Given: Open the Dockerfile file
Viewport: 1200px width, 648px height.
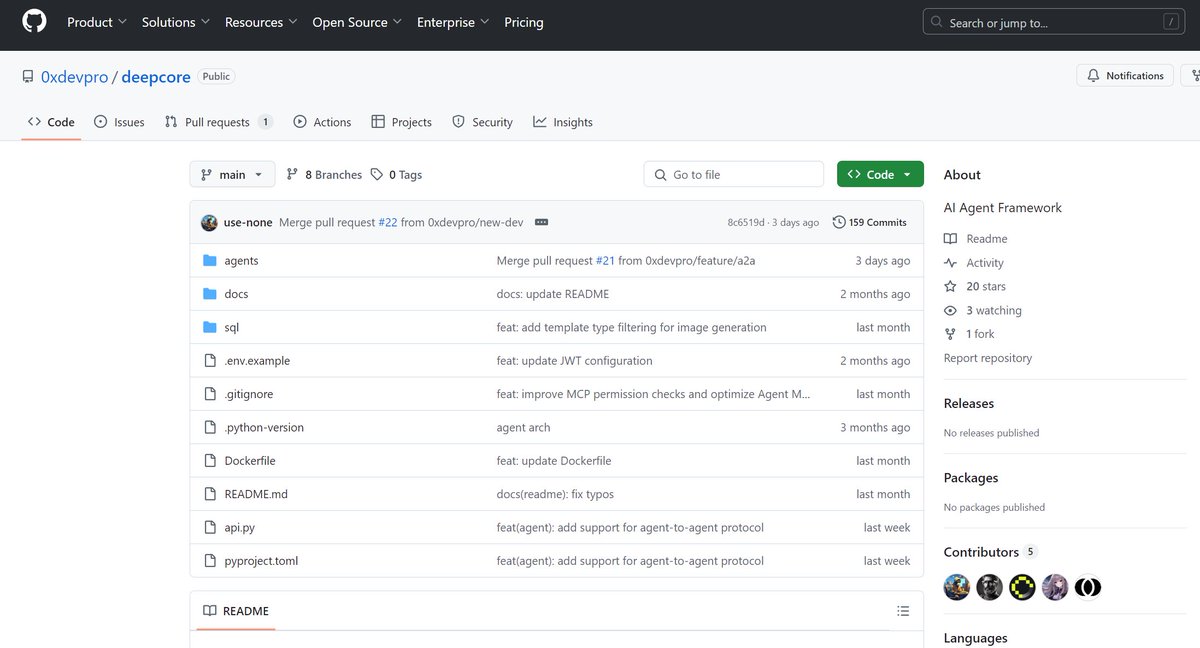Looking at the screenshot, I should [x=250, y=461].
